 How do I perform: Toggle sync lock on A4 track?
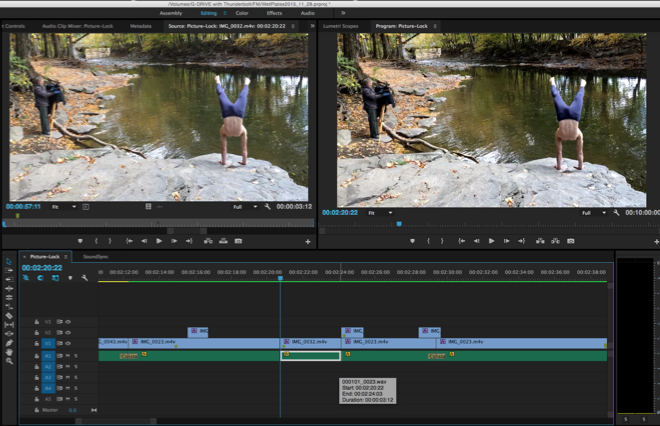click(x=59, y=389)
